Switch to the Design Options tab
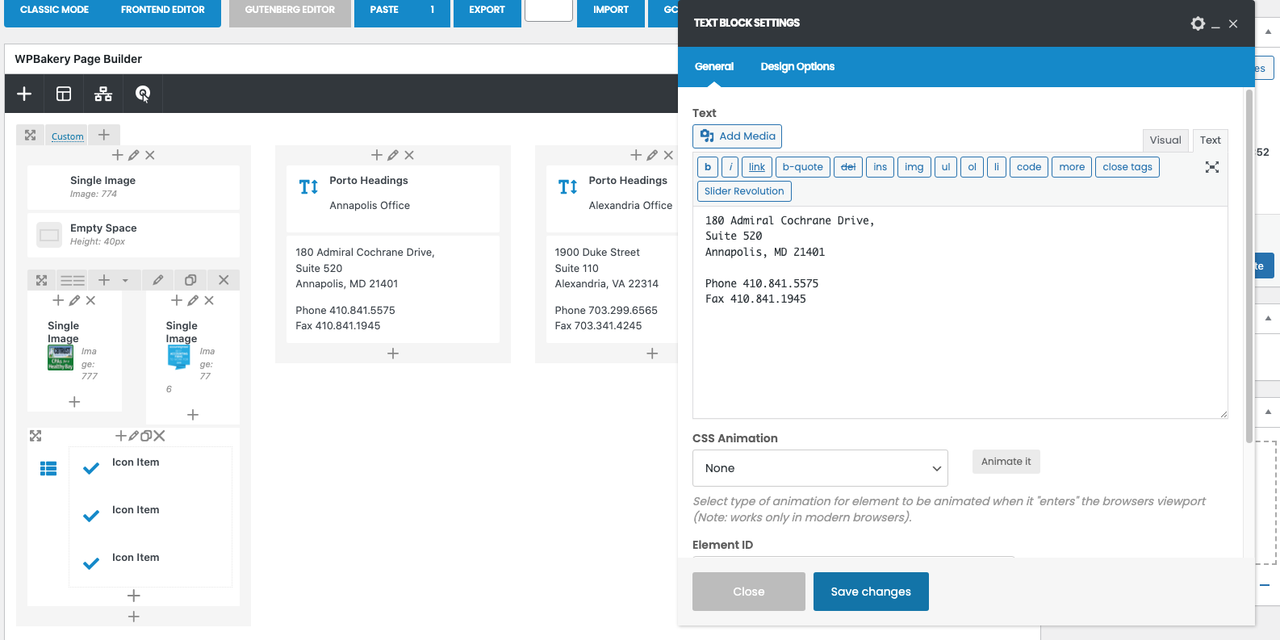The width and height of the screenshot is (1280, 640). click(x=797, y=67)
